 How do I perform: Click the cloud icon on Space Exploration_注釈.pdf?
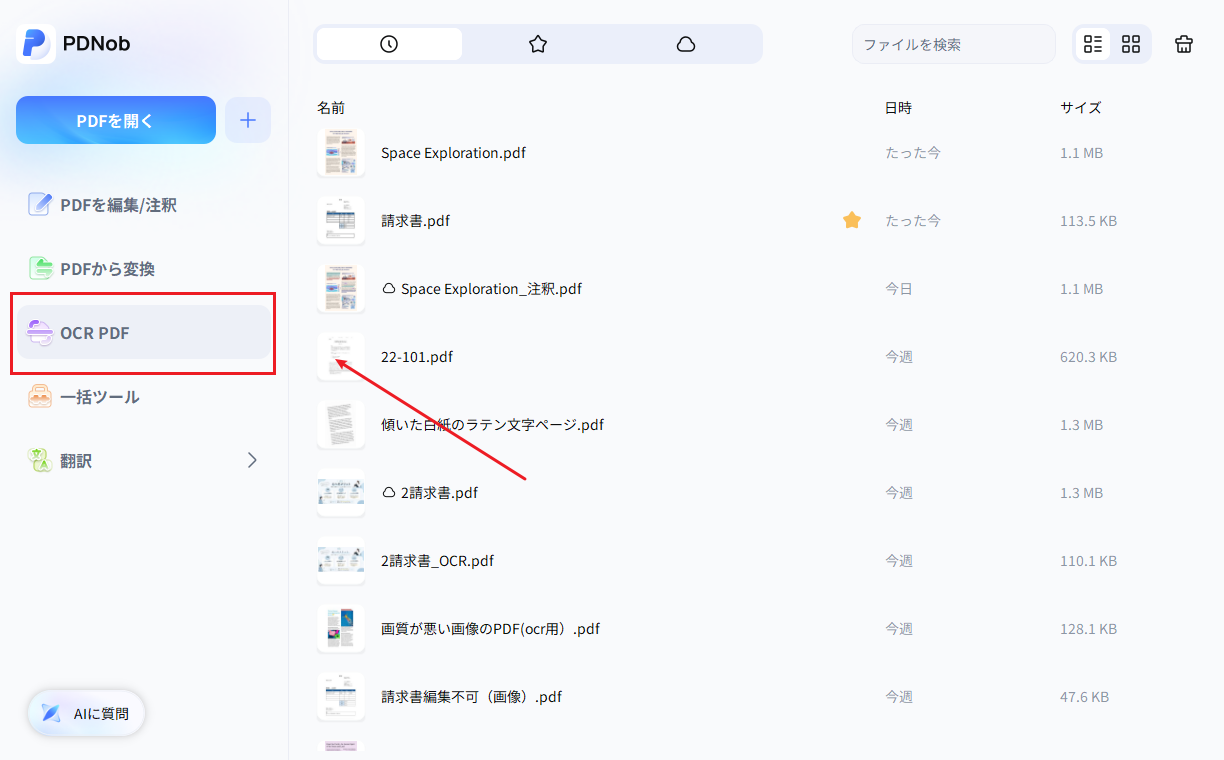(x=389, y=289)
